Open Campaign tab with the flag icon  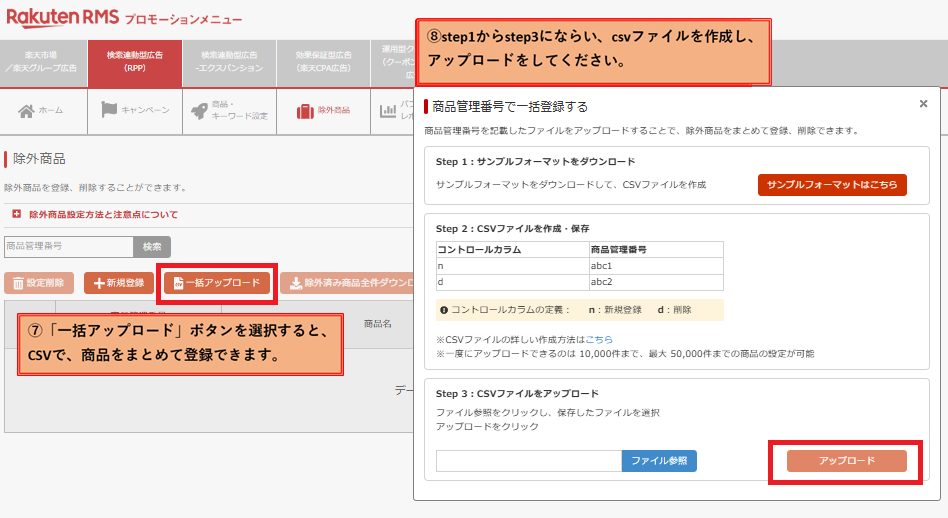108,110
